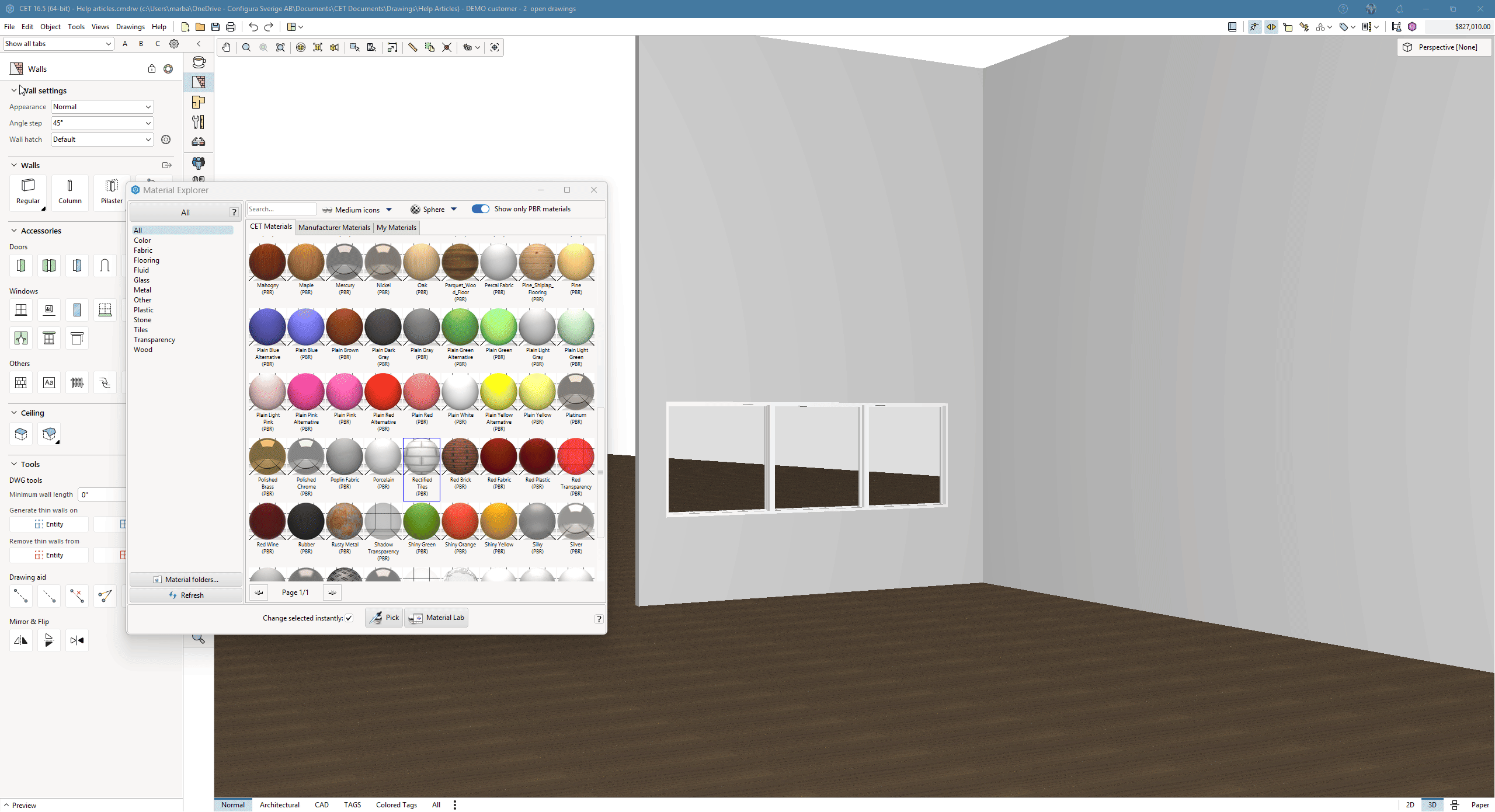Open the Wall hatch dropdown
The width and height of the screenshot is (1495, 812).
click(x=102, y=140)
